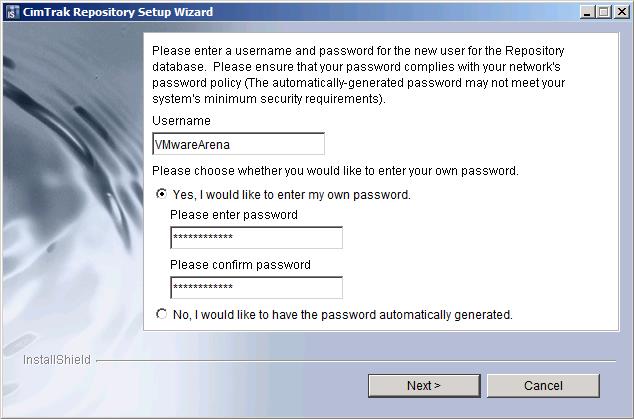Maximize the Setup Wizard window
Image resolution: width=634 pixels, height=419 pixels.
click(601, 12)
